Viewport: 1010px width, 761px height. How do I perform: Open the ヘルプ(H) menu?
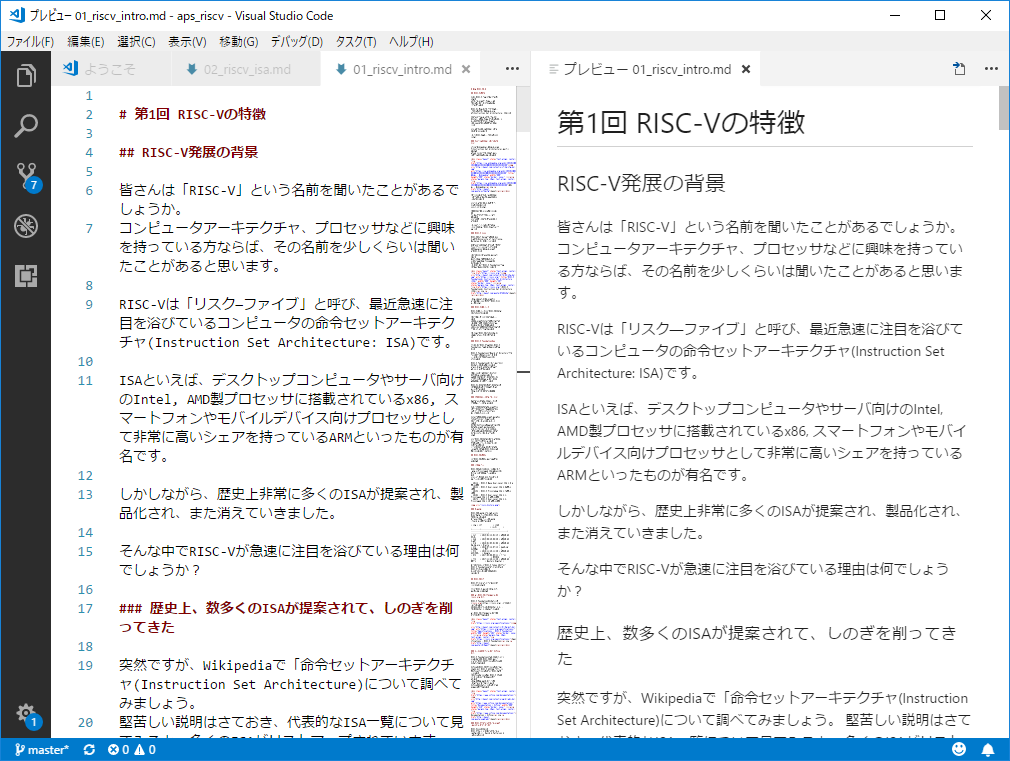click(x=411, y=42)
